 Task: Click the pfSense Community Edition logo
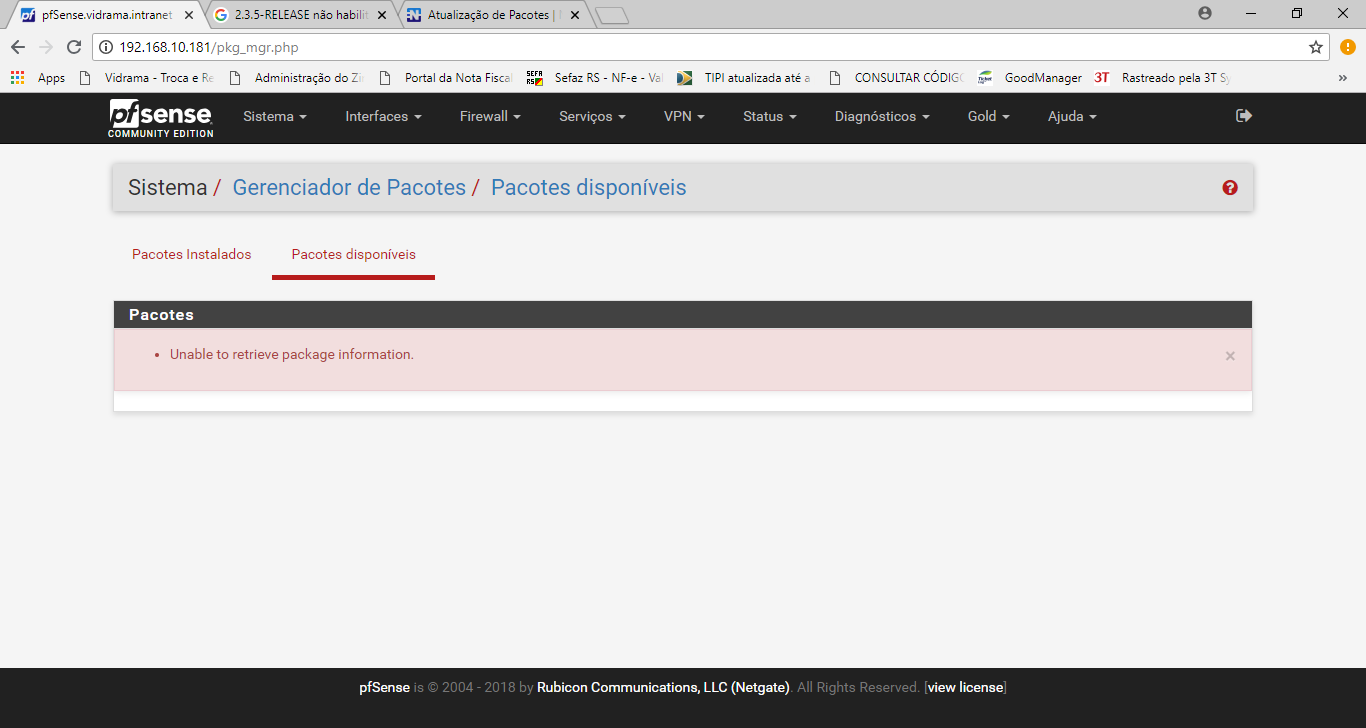point(160,117)
